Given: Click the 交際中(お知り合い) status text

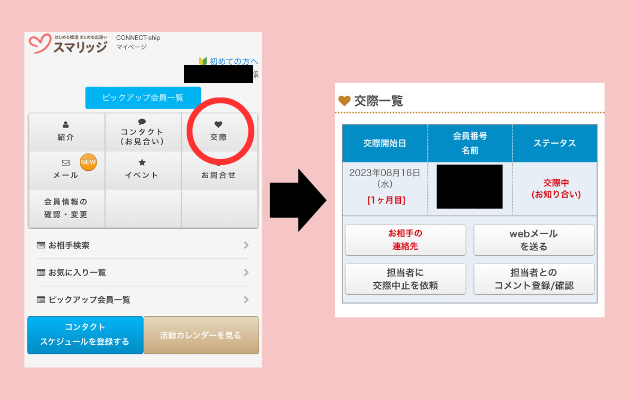Looking at the screenshot, I should point(556,189).
